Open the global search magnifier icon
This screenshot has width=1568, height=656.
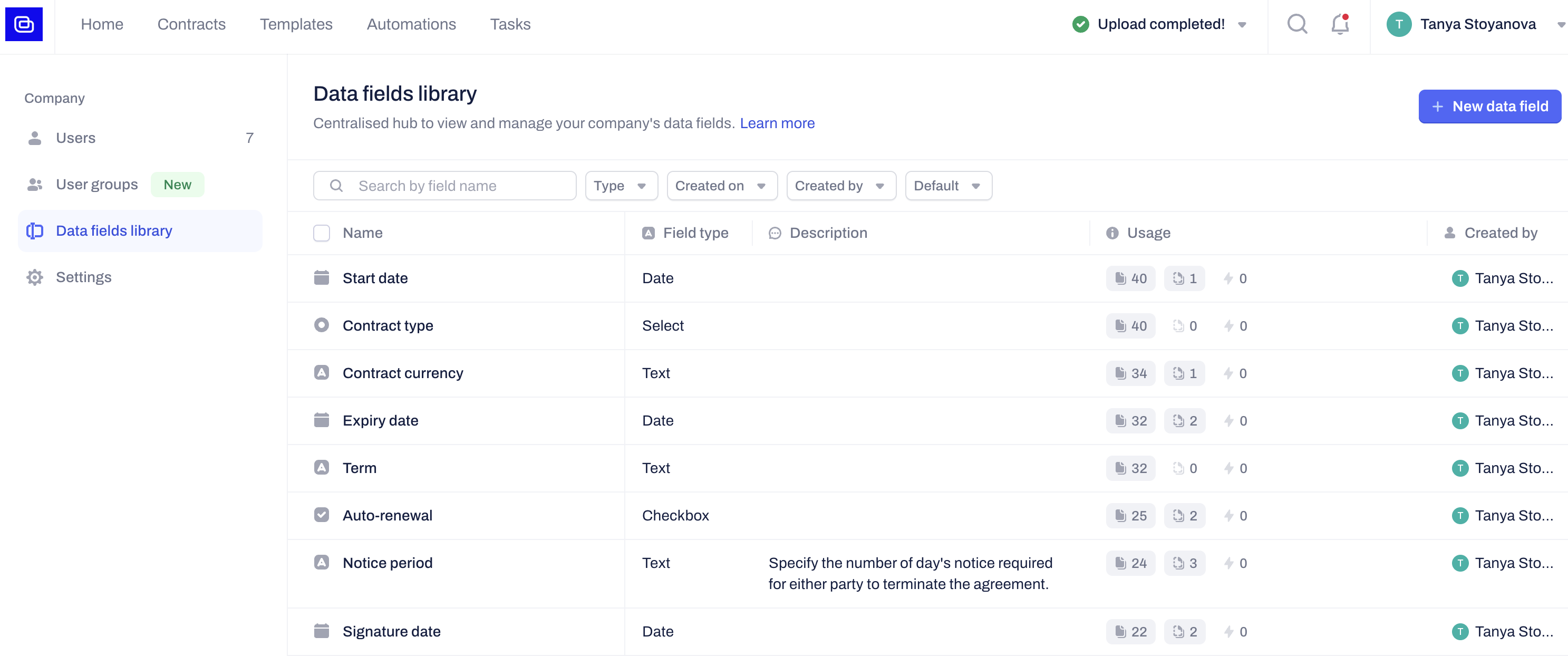(x=1296, y=24)
